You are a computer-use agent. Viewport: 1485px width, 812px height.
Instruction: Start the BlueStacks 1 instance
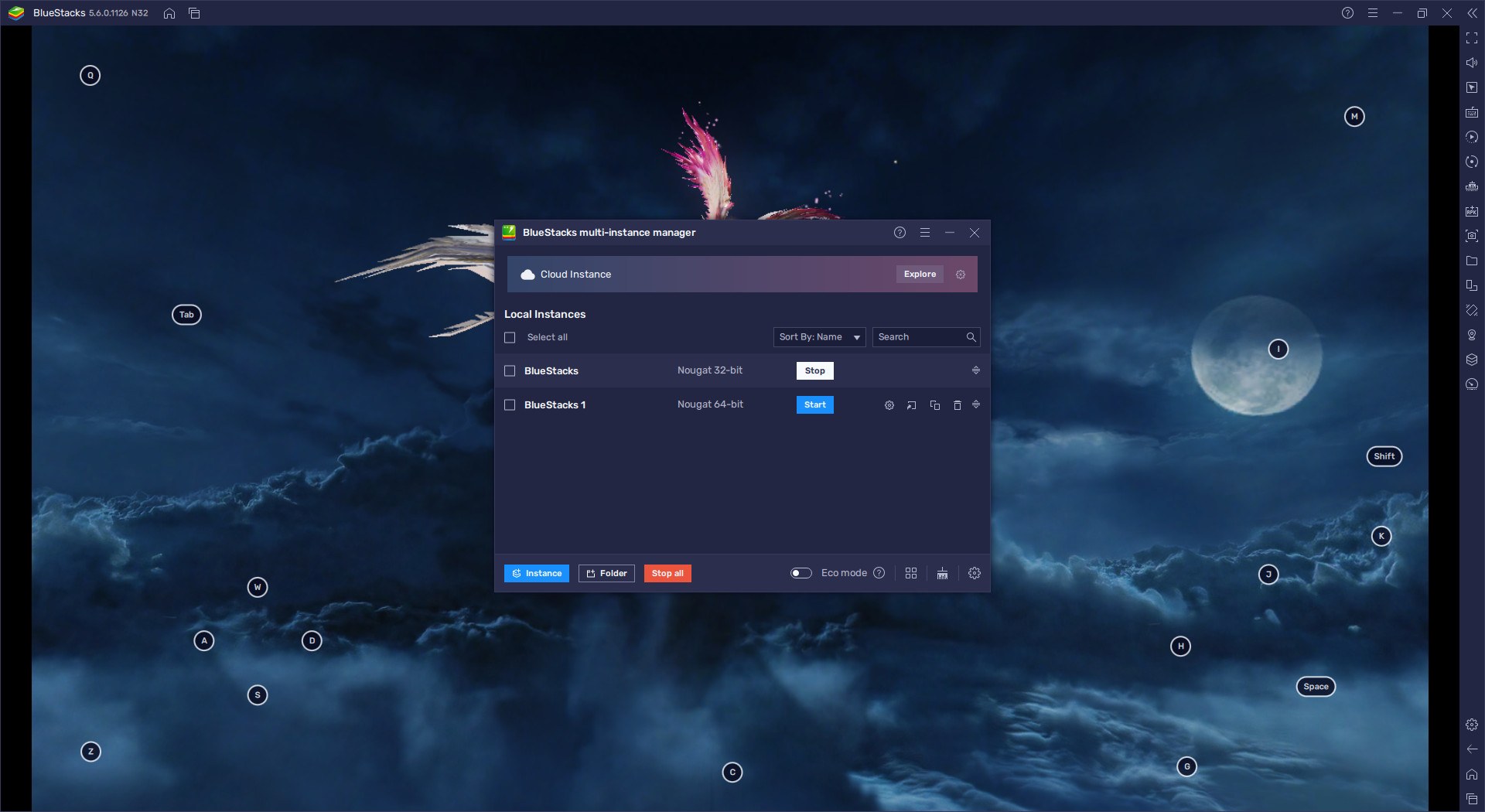[x=815, y=405]
